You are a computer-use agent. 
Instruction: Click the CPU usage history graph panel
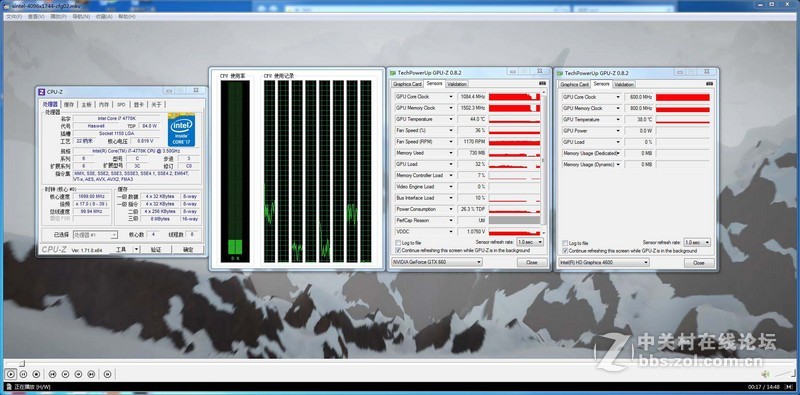pyautogui.click(x=317, y=171)
